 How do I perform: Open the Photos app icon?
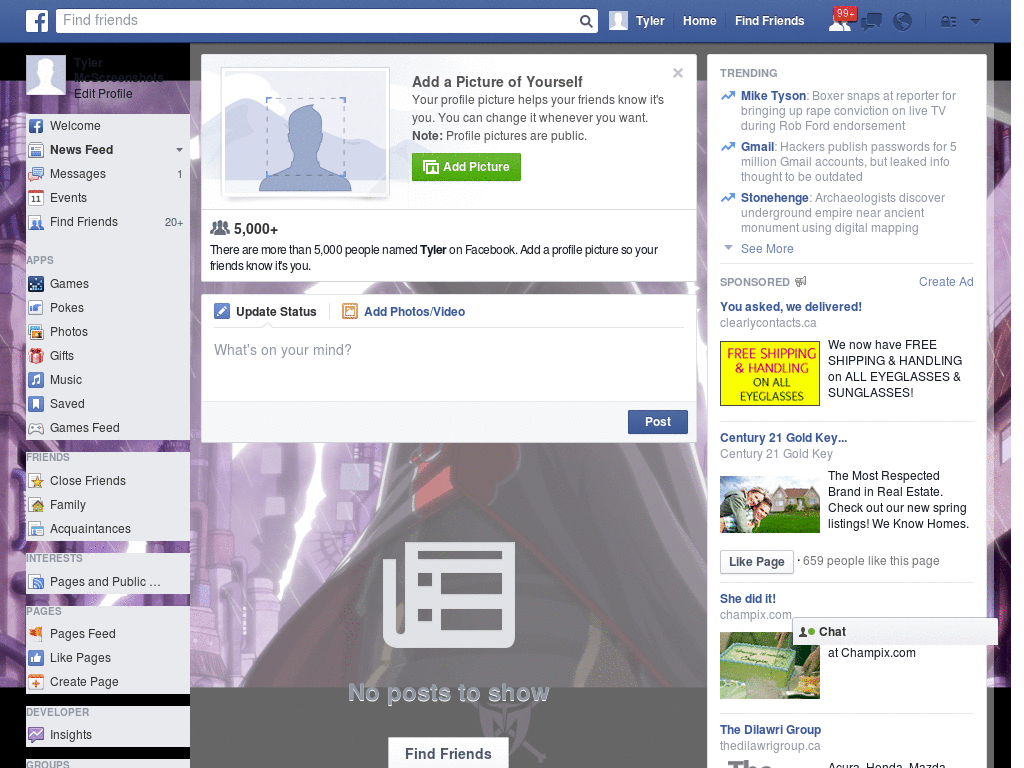36,332
